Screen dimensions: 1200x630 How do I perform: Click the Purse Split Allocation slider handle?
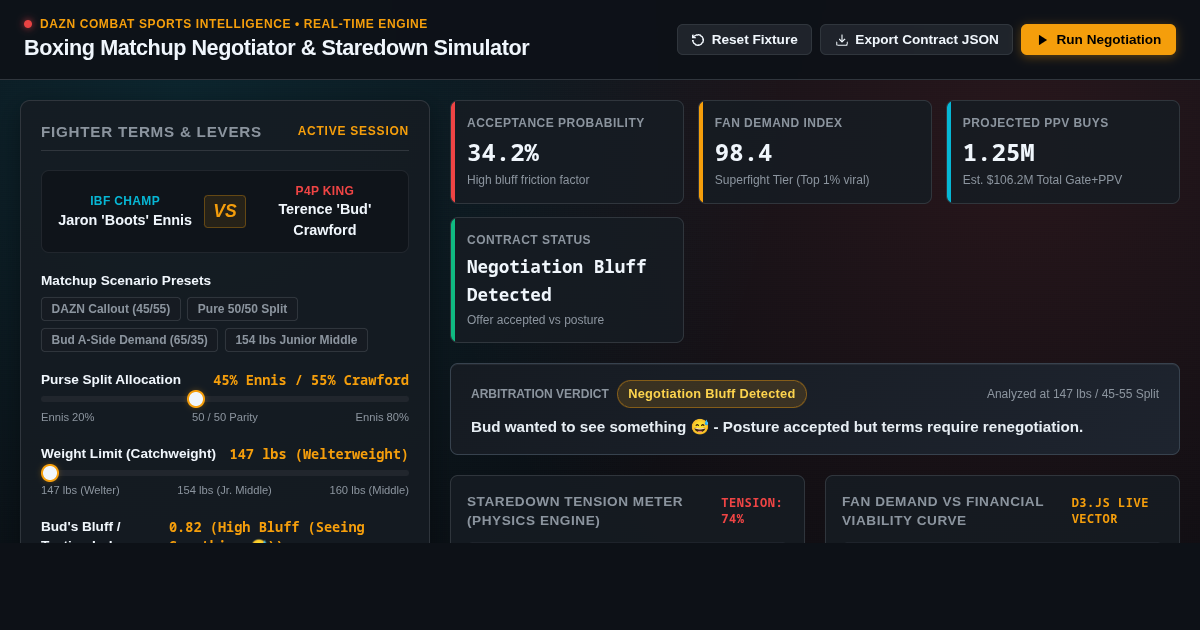[196, 399]
